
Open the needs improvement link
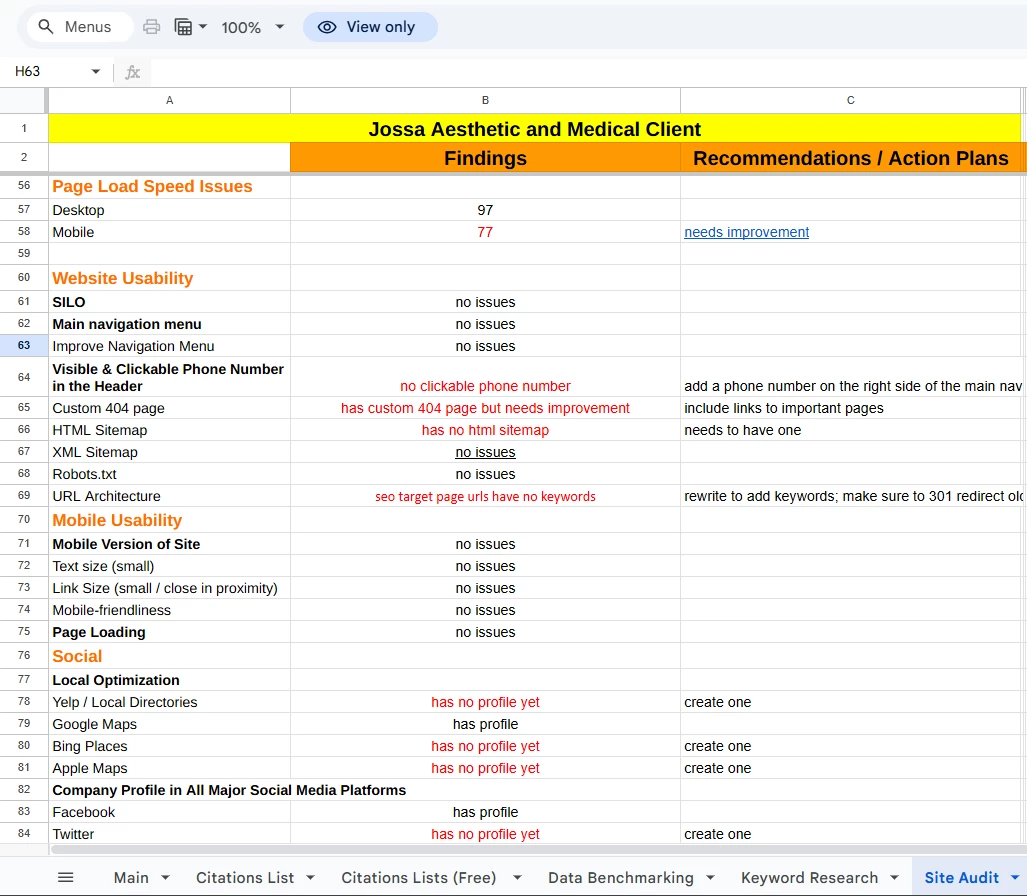pos(747,233)
